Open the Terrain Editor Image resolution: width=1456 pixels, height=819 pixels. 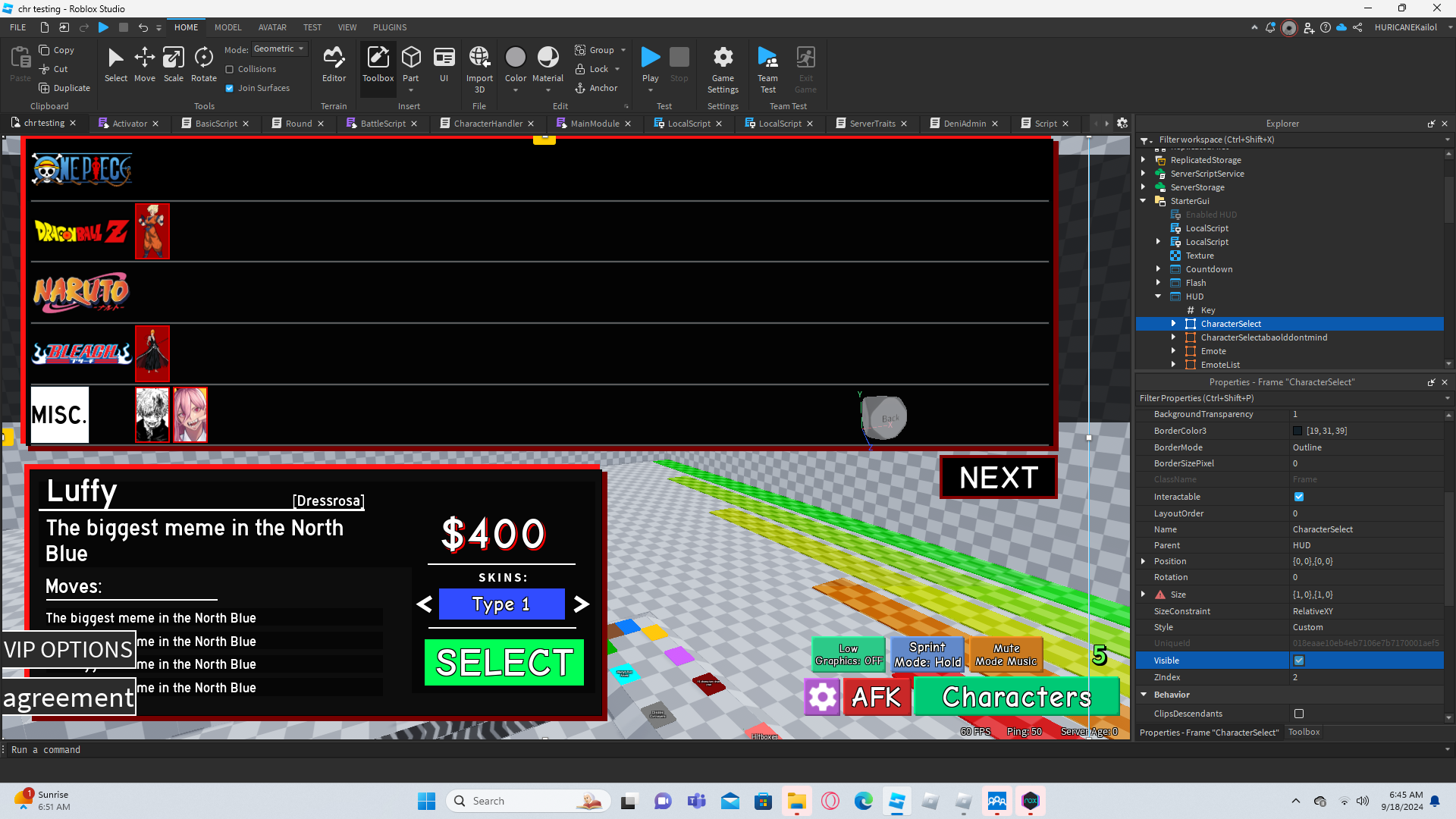[334, 64]
